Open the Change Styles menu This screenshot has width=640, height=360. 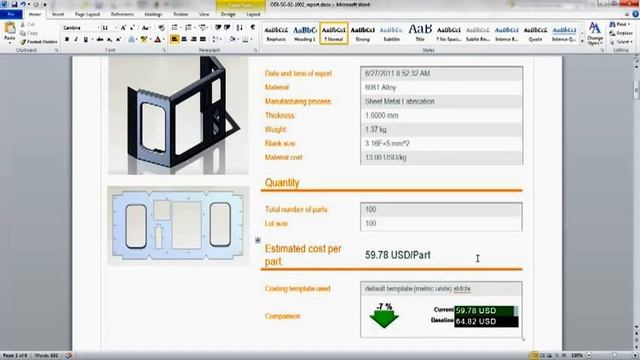(x=595, y=33)
